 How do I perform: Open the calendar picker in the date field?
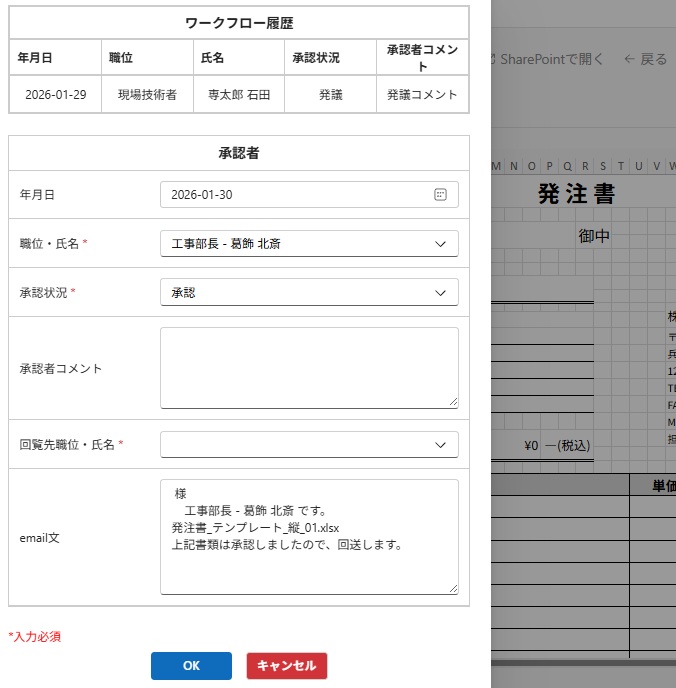pyautogui.click(x=440, y=195)
